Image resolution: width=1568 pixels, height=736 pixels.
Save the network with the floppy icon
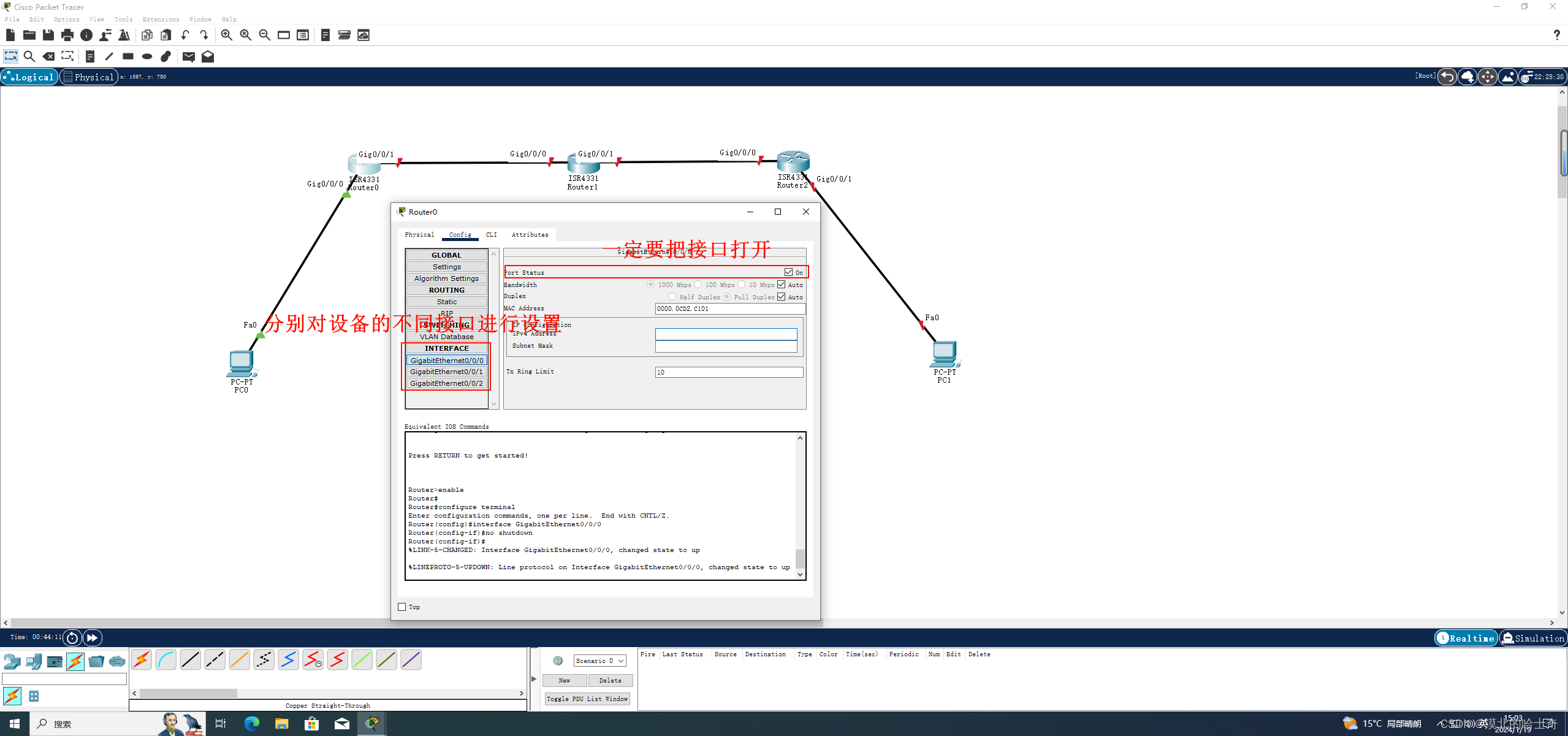pos(48,35)
